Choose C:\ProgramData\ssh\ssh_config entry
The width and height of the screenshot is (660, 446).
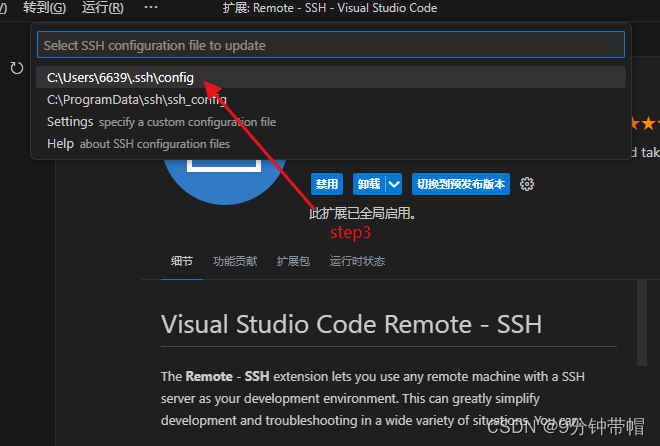tap(331, 100)
